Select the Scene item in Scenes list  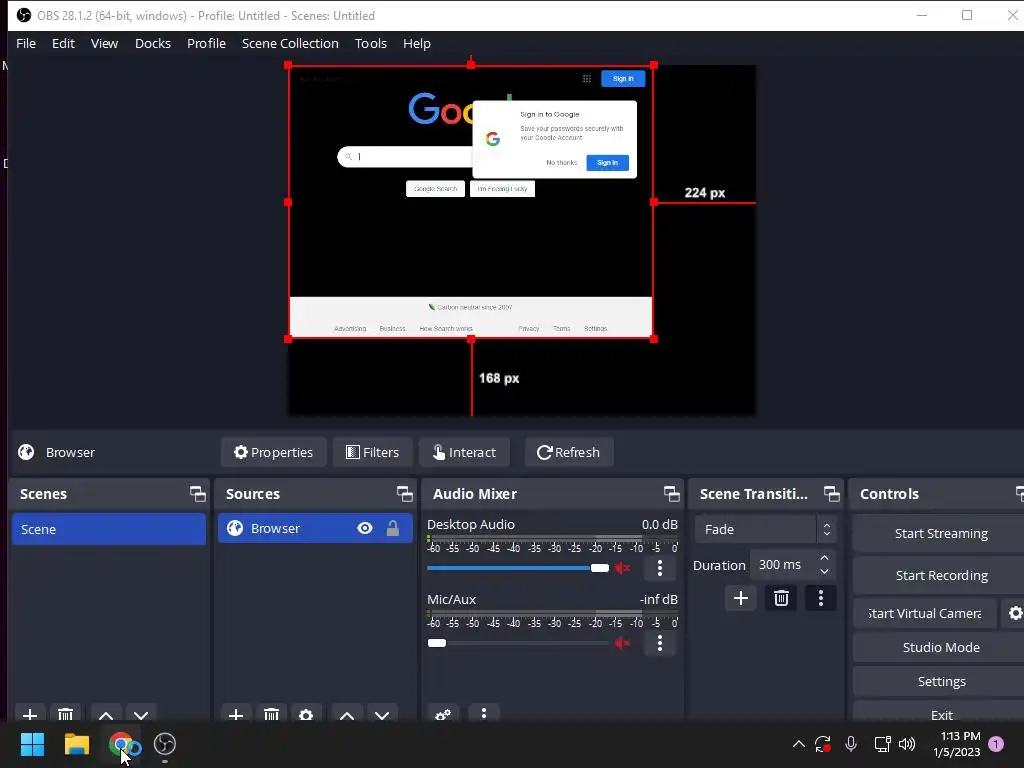[x=108, y=529]
